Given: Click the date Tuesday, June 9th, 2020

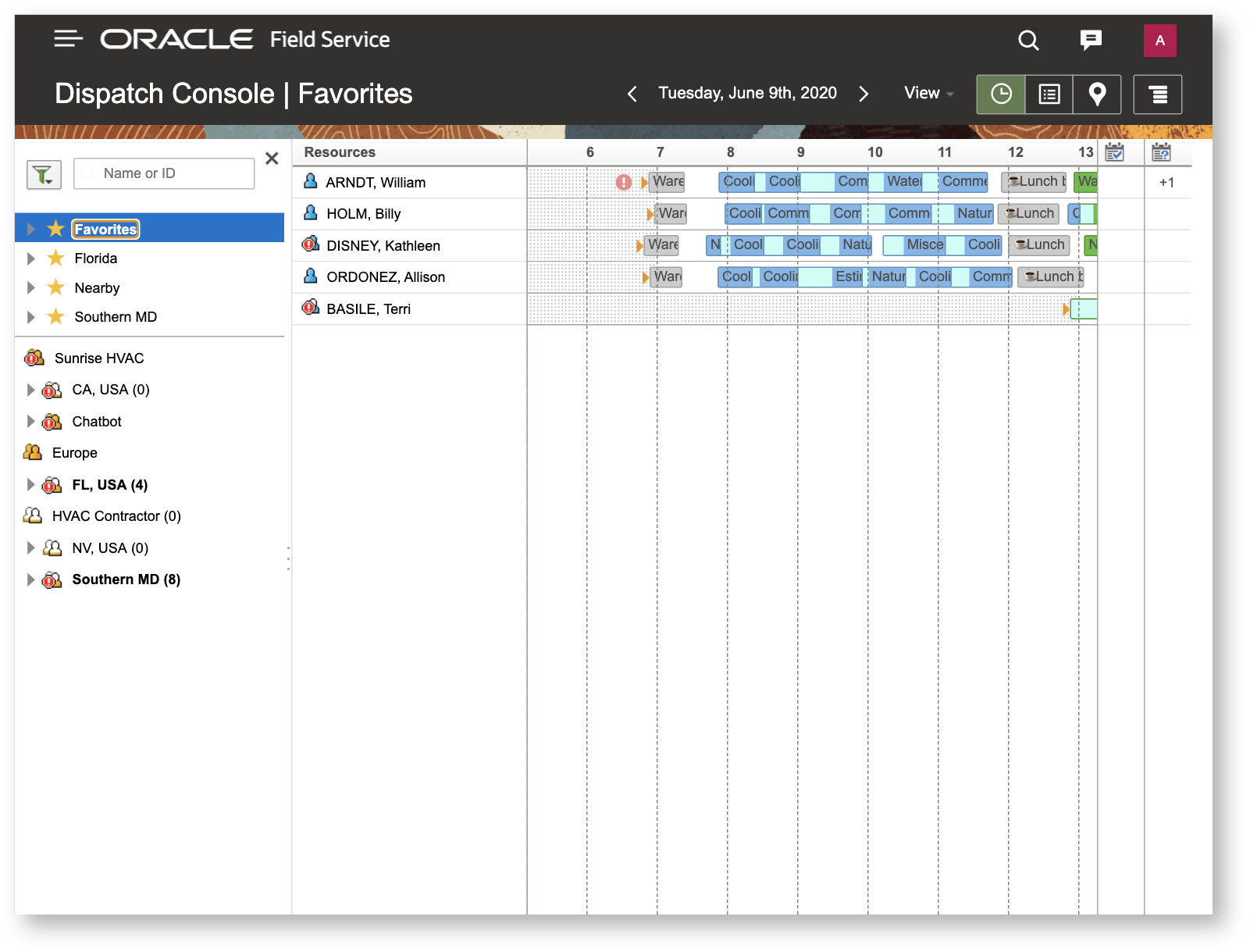Looking at the screenshot, I should coord(747,93).
